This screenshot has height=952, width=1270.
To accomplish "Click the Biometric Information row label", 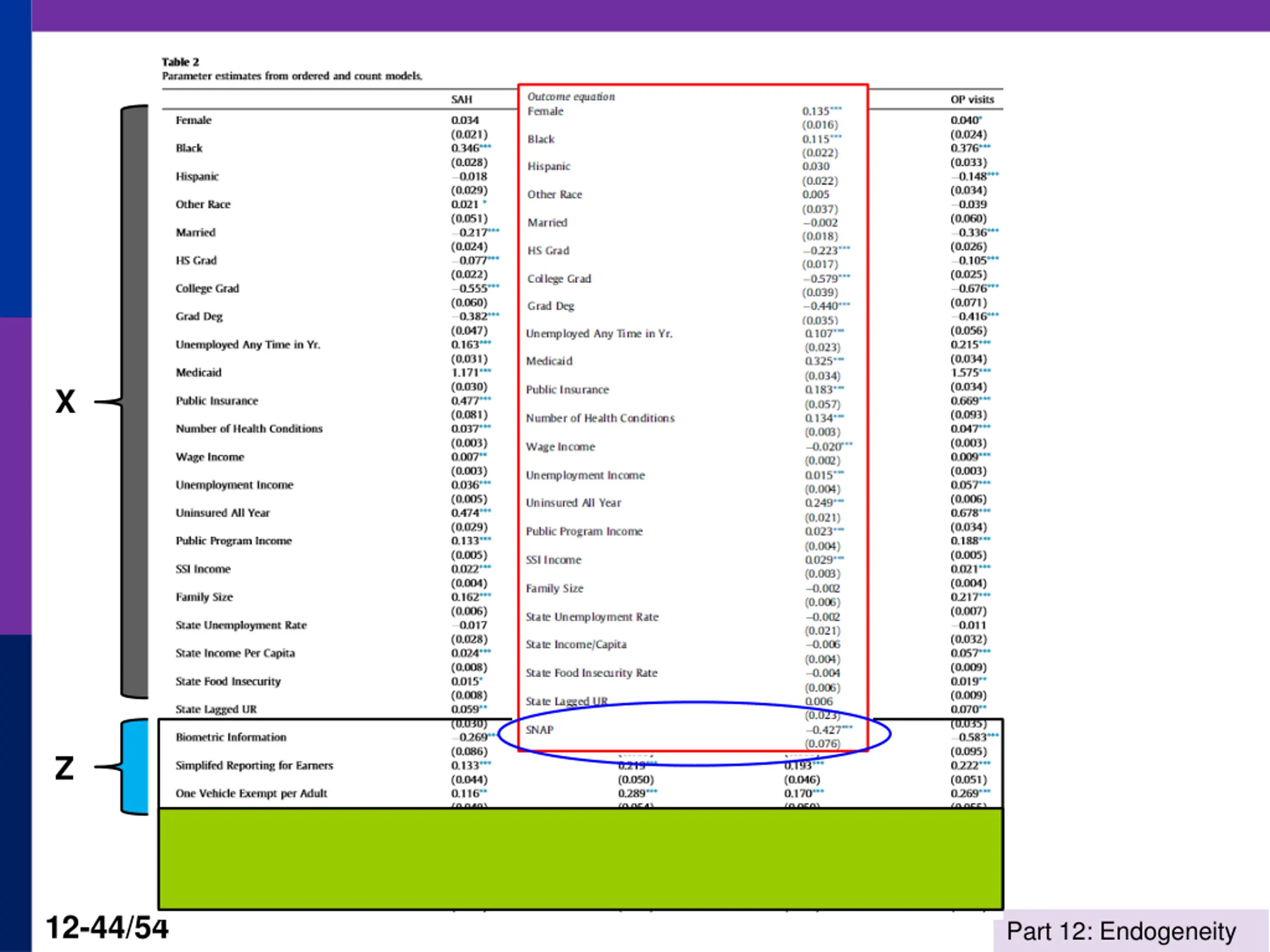I will point(231,737).
